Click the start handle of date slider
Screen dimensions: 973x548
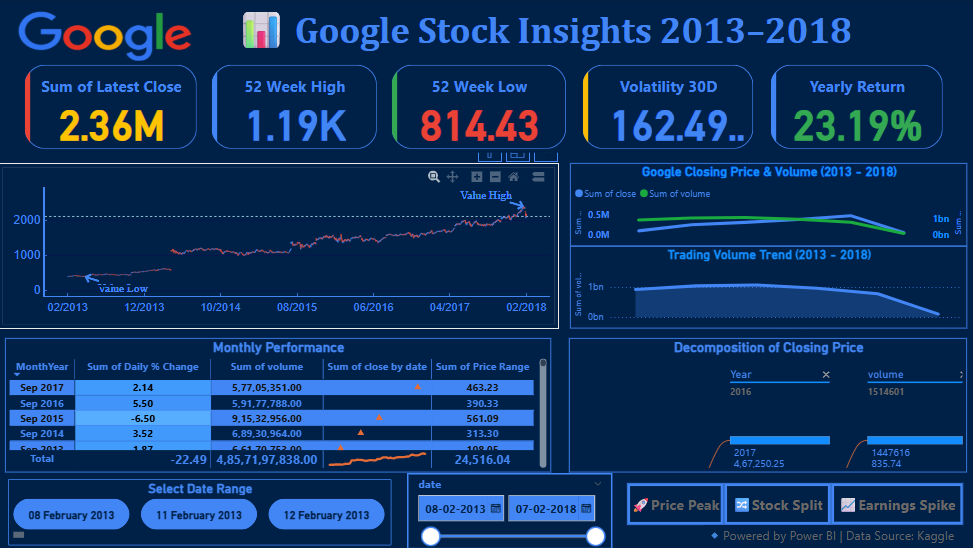(431, 536)
